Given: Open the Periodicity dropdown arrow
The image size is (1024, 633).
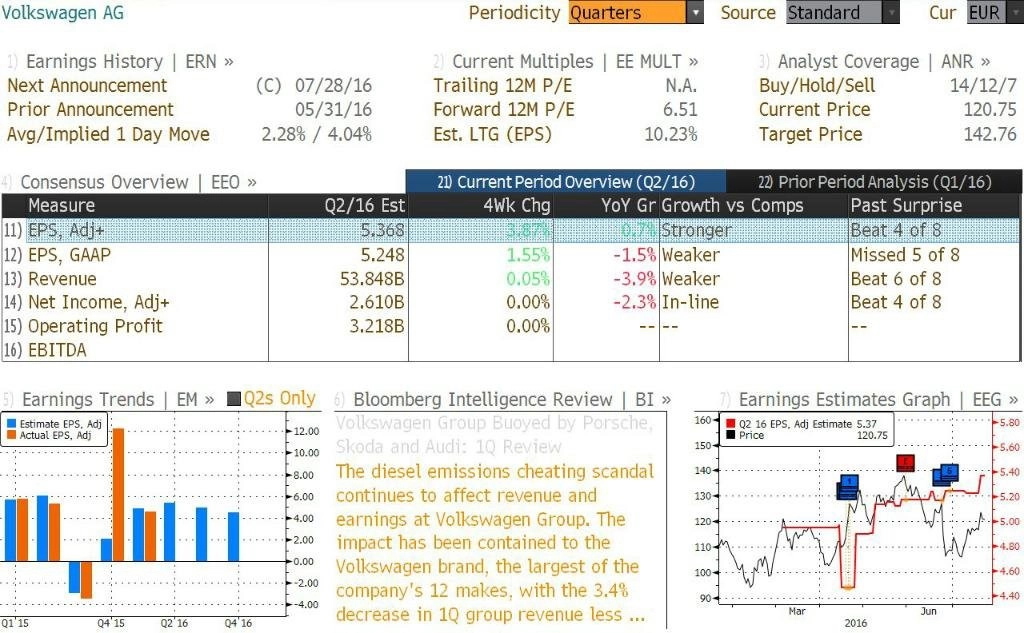Looking at the screenshot, I should tap(696, 12).
